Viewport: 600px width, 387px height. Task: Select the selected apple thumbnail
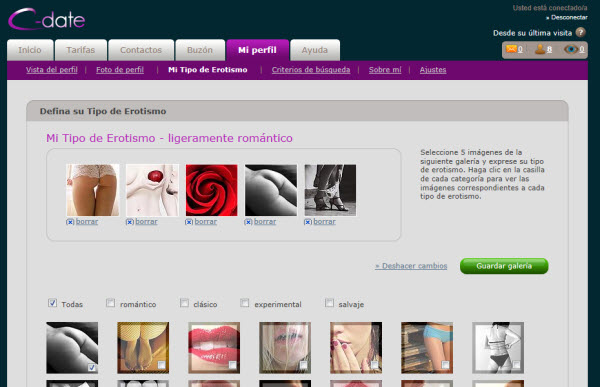(152, 190)
